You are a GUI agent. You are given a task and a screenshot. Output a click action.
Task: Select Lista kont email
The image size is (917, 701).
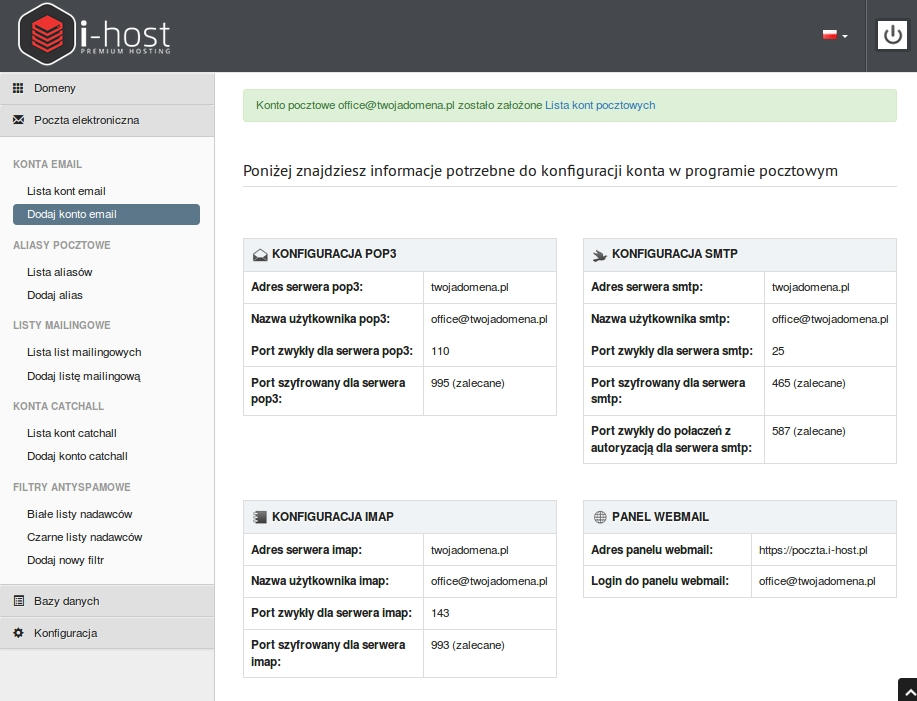[x=66, y=191]
